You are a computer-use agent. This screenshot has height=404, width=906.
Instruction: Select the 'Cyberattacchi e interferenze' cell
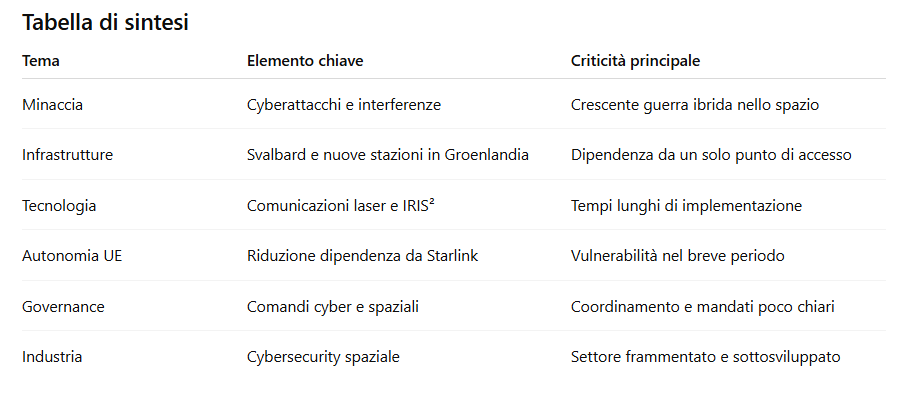point(344,104)
